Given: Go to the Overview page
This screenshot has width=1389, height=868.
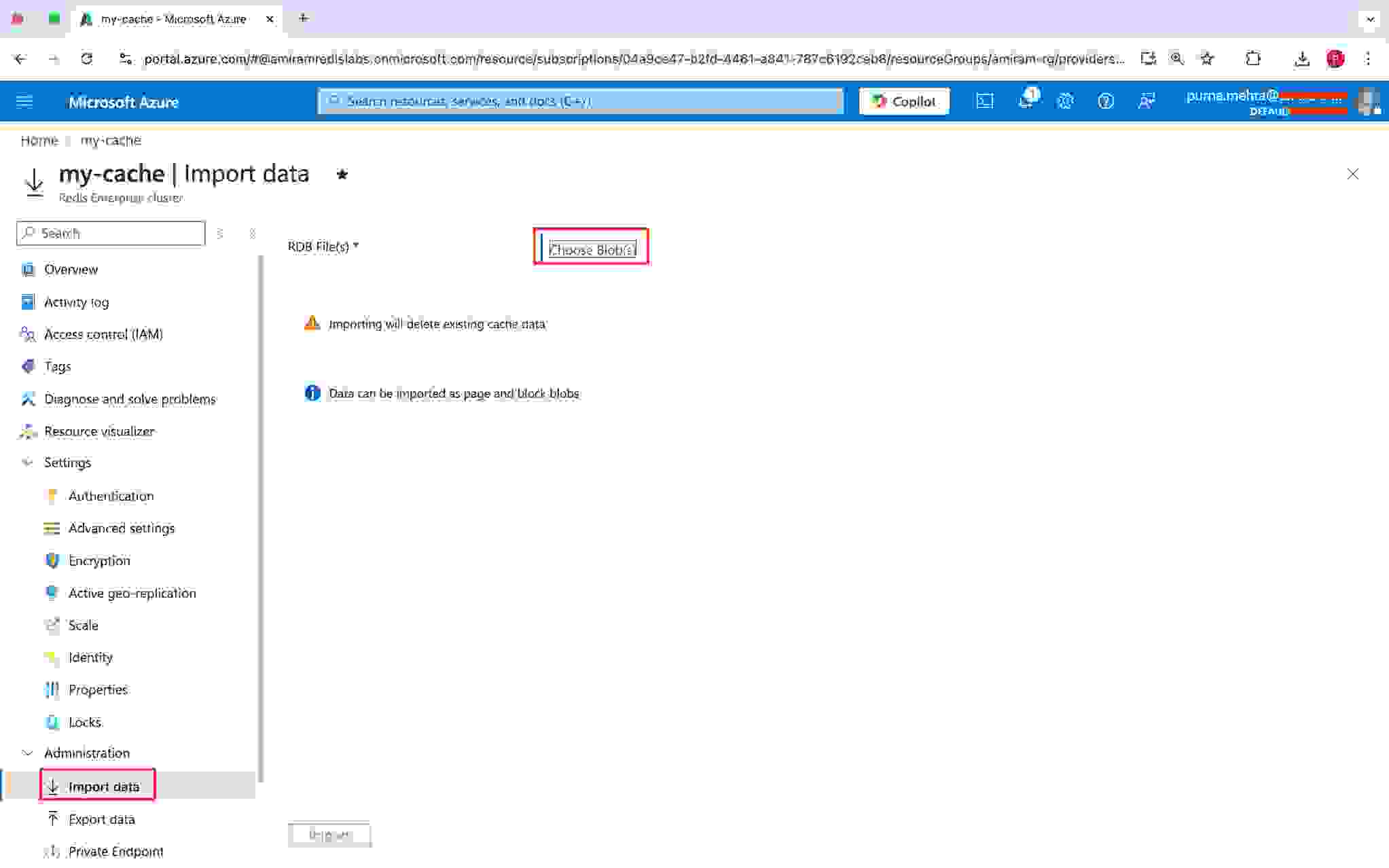Looking at the screenshot, I should 71,270.
